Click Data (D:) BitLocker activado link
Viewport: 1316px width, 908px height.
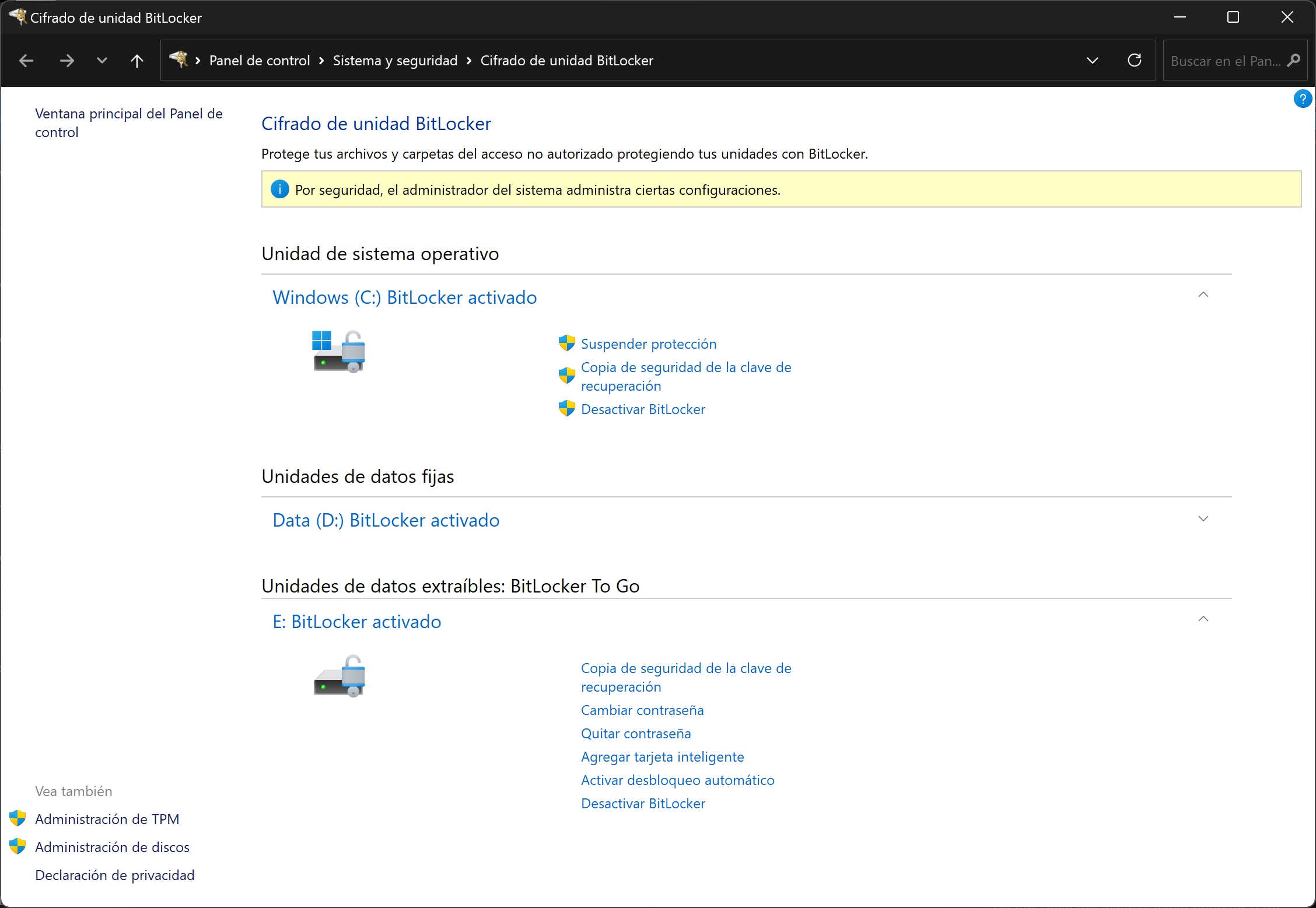386,520
